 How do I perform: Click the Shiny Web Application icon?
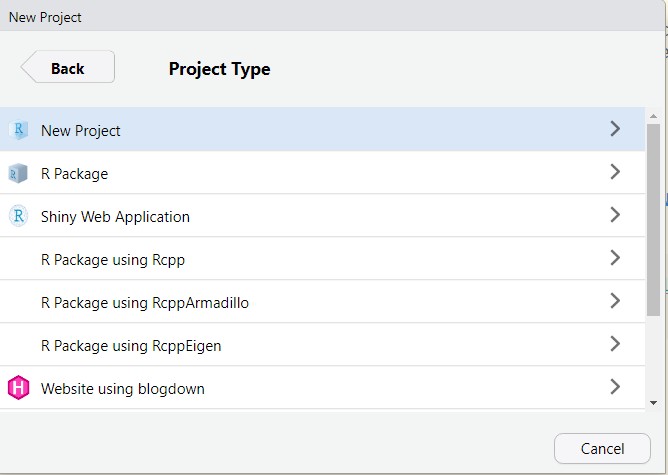coord(18,216)
